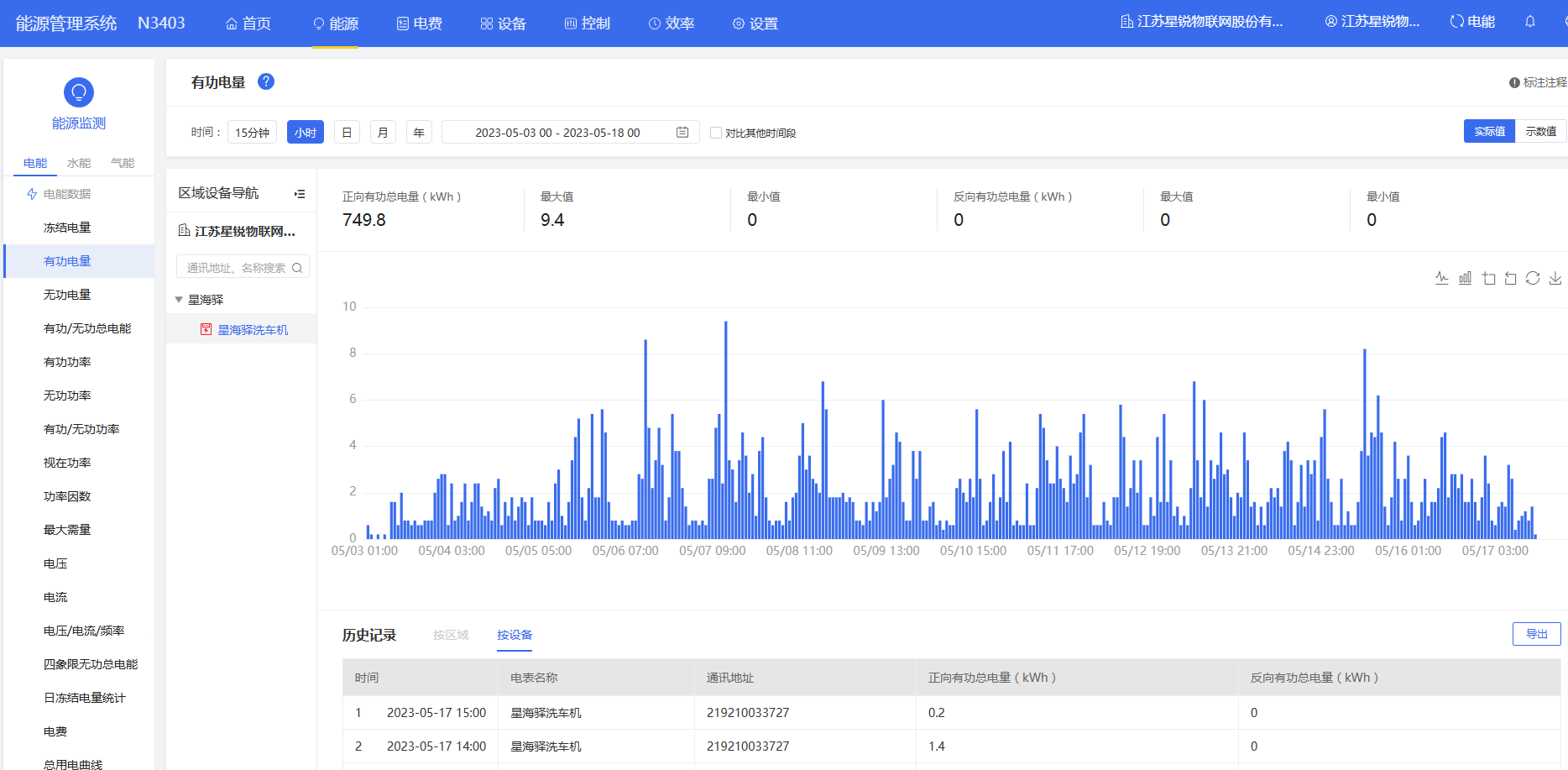Select 月 time granularity
This screenshot has height=770, width=1568.
pos(383,132)
